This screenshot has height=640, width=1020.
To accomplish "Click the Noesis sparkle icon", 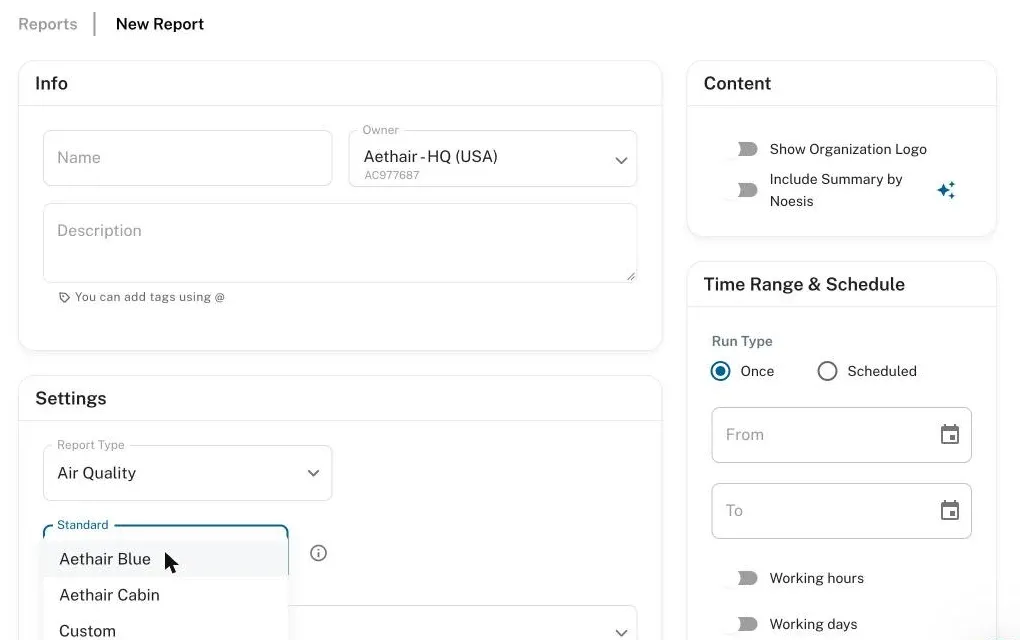I will click(x=946, y=190).
